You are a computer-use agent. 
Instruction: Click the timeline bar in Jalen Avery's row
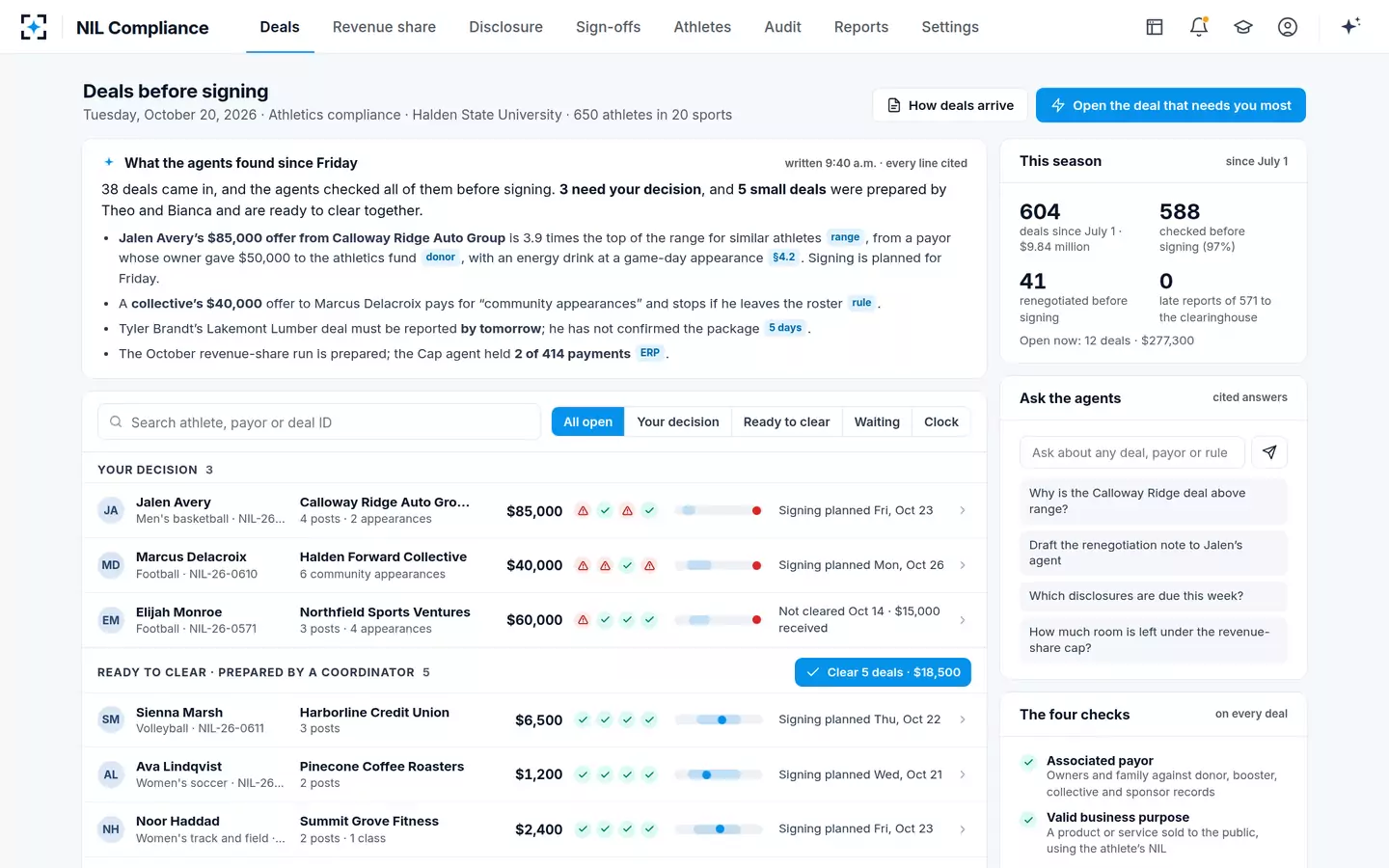pos(719,510)
